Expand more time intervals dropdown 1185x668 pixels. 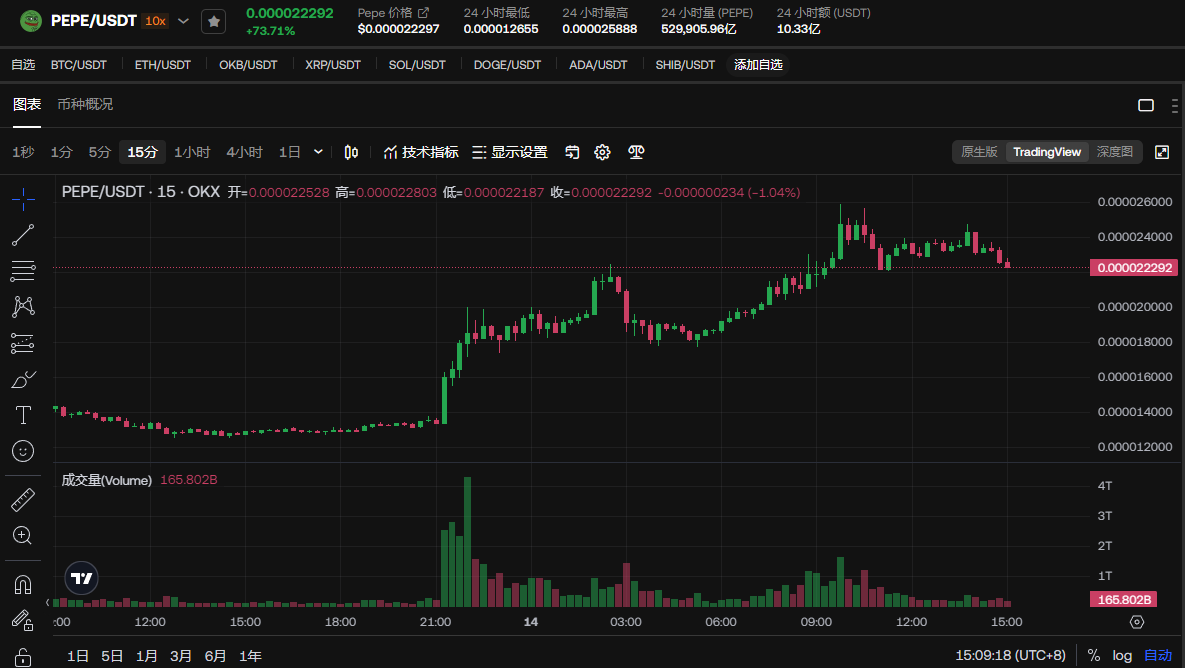[318, 152]
